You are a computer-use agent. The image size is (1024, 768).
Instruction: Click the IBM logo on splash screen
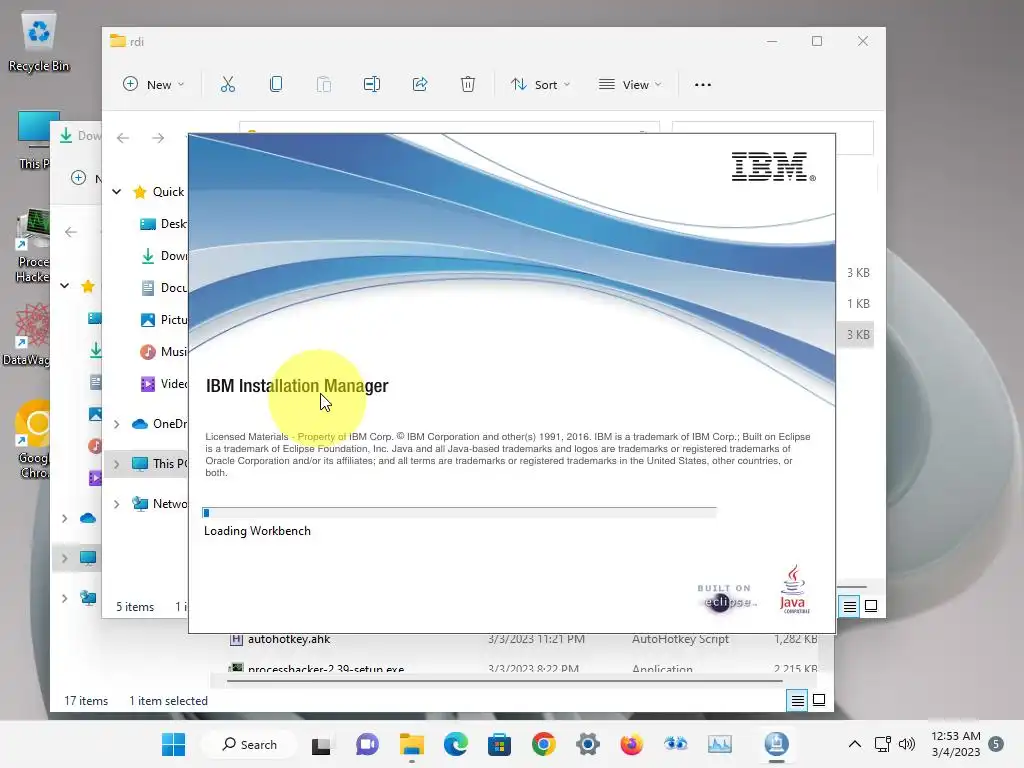click(x=773, y=167)
